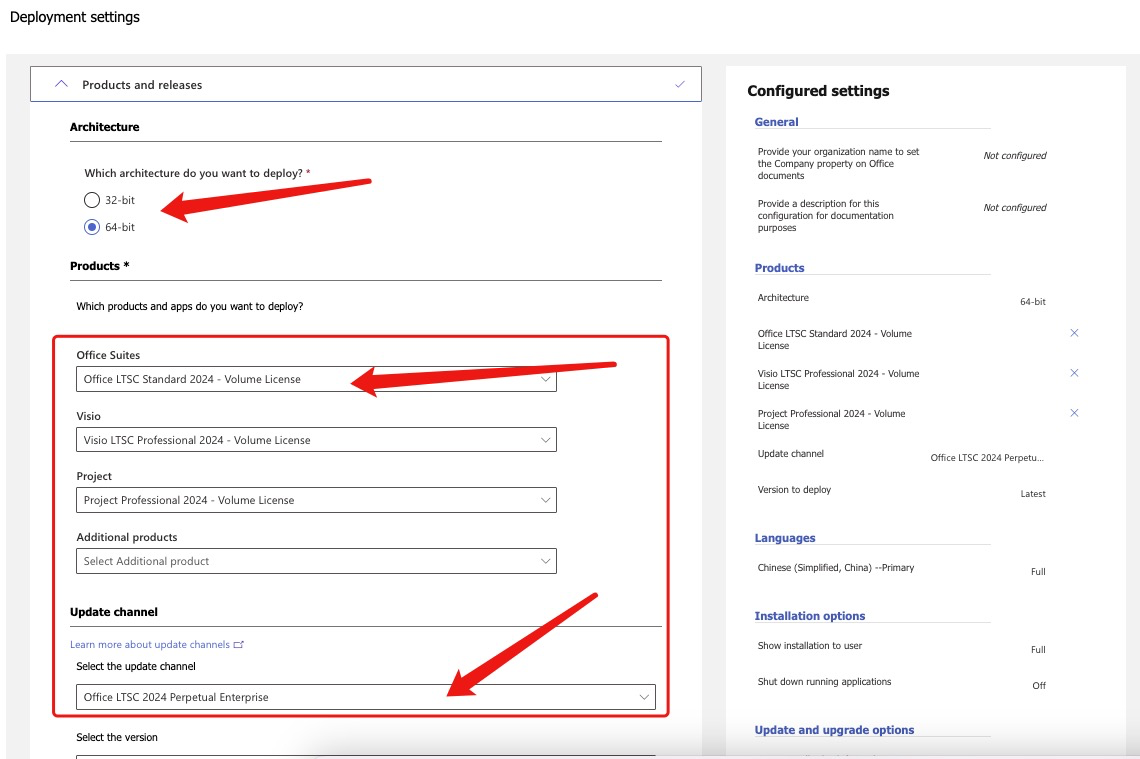Click the external link icon beside update channels
Image resolution: width=1140 pixels, height=759 pixels.
(x=238, y=645)
